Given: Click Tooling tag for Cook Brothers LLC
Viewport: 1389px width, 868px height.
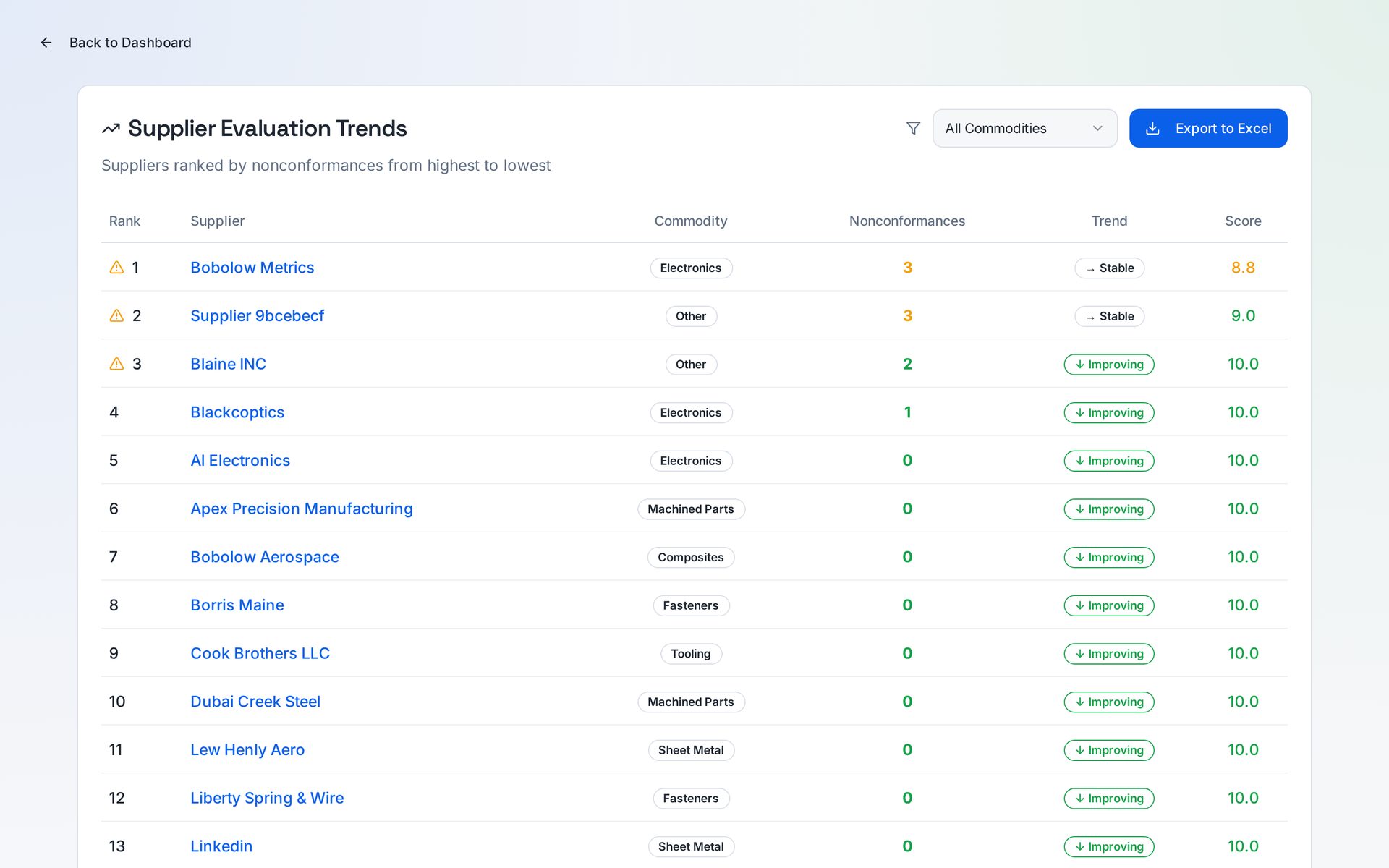Looking at the screenshot, I should [691, 653].
